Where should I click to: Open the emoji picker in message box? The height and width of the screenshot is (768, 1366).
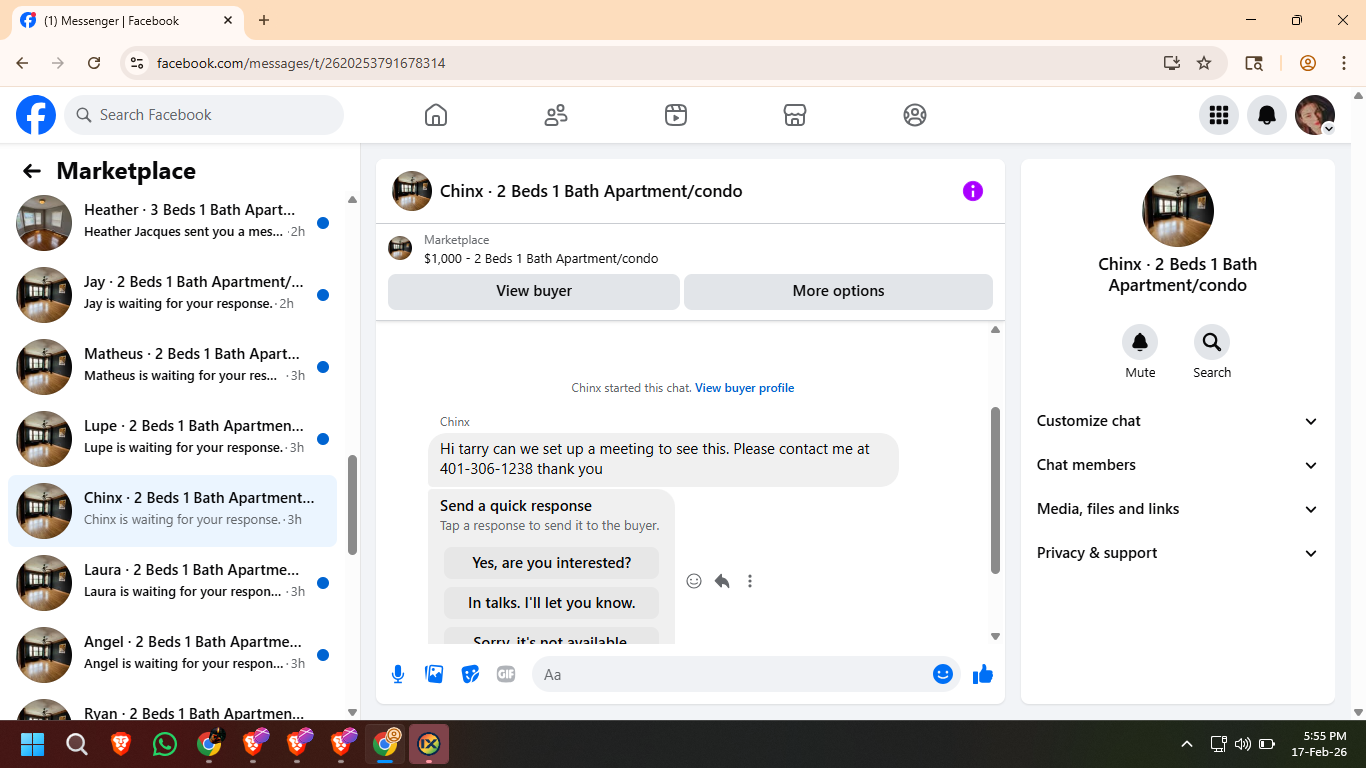[x=942, y=674]
